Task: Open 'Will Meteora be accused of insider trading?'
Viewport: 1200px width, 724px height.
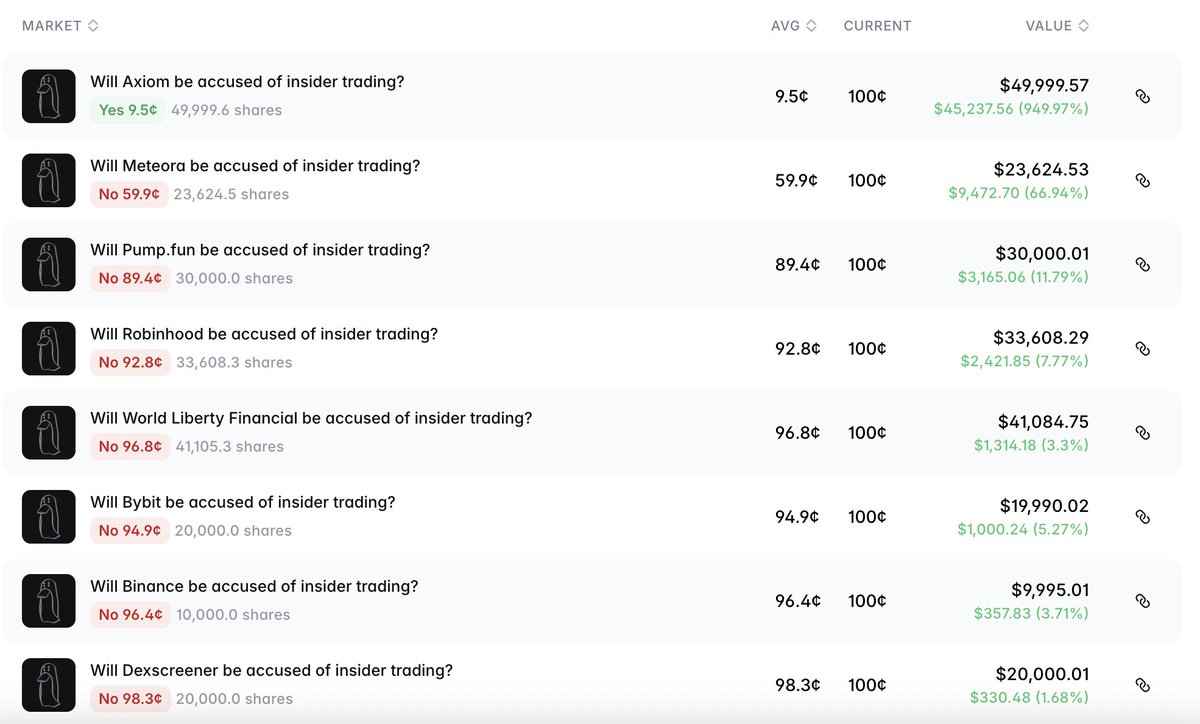Action: click(x=255, y=166)
